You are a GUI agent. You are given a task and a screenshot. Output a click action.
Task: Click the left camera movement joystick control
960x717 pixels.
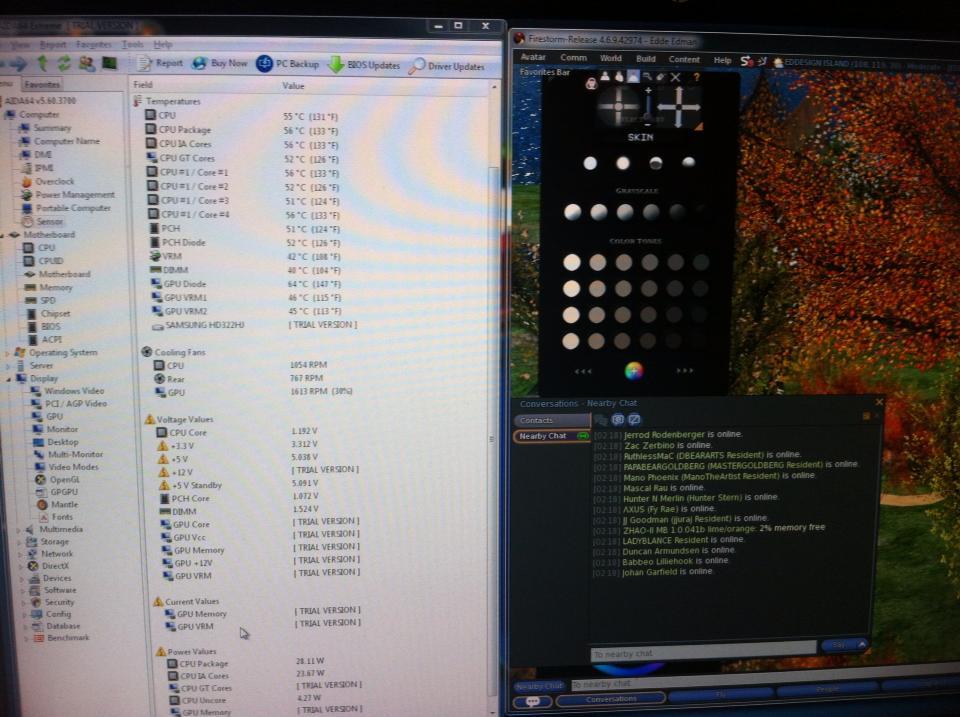(x=618, y=107)
